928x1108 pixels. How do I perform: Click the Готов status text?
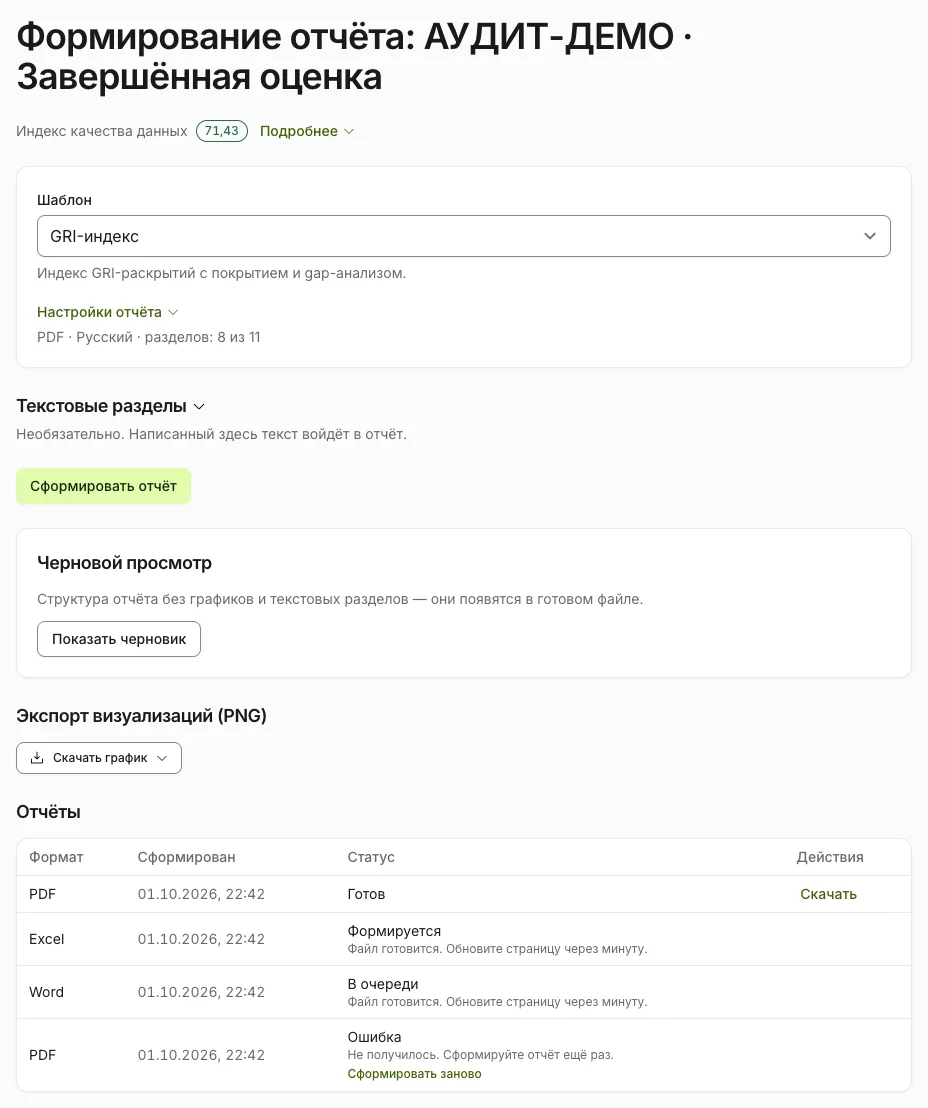coord(366,894)
